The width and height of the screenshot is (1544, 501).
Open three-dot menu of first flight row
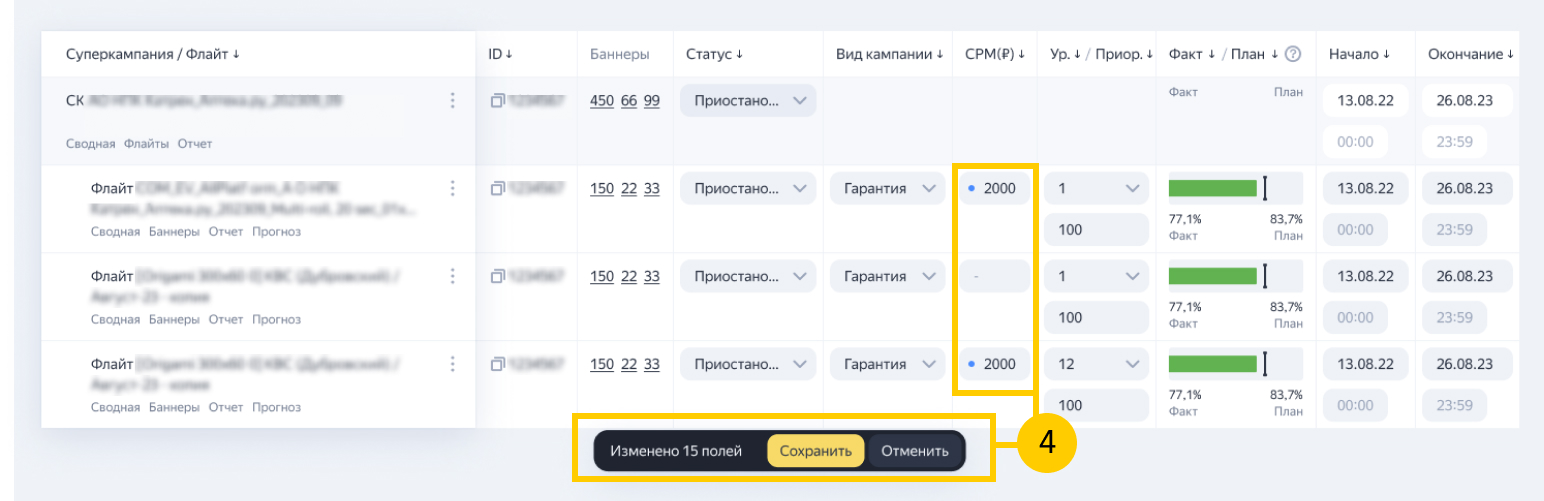pos(452,188)
